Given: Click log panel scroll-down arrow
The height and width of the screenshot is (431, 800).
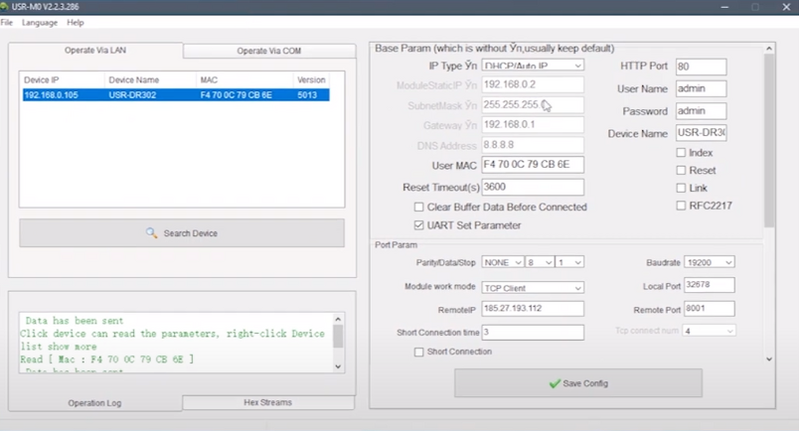Looking at the screenshot, I should pos(338,366).
